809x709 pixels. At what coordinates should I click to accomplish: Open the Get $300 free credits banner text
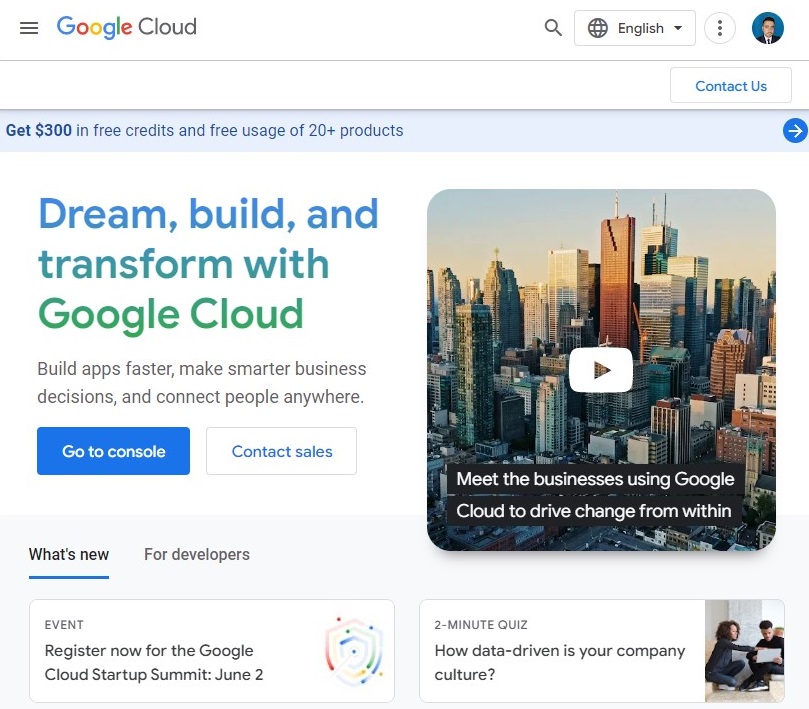click(x=204, y=131)
